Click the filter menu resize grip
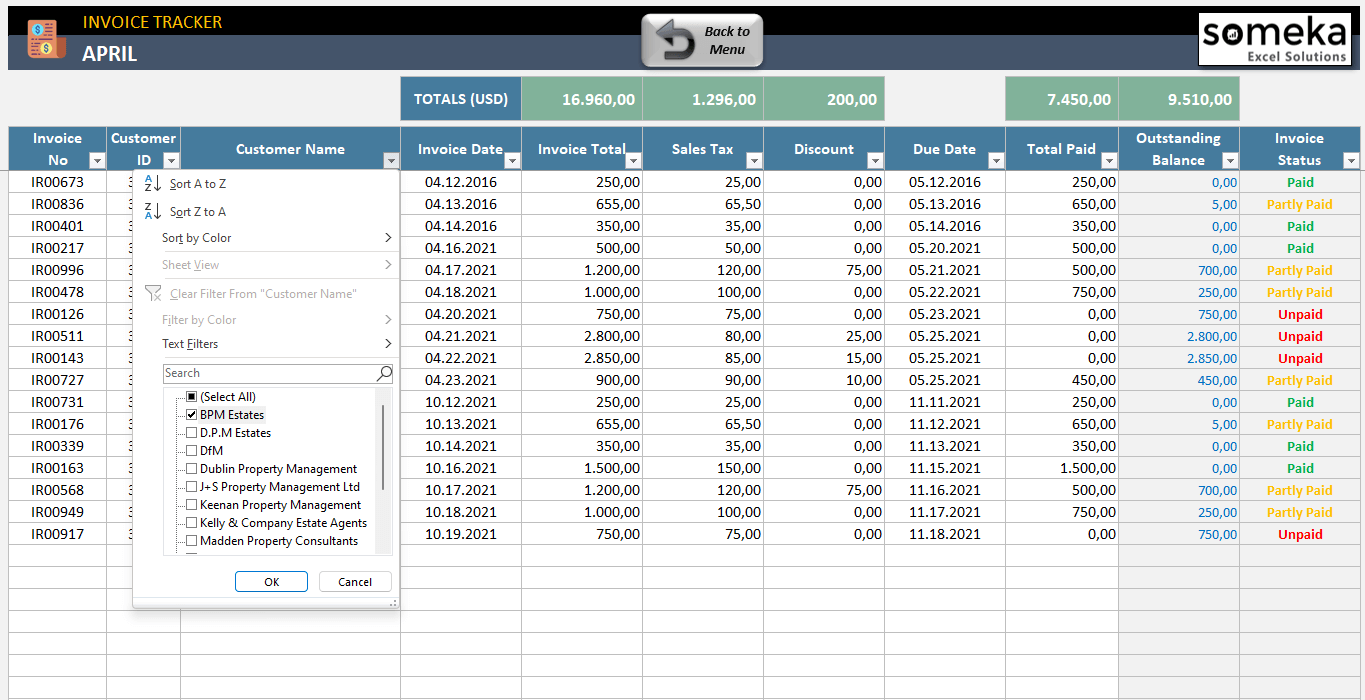 (x=393, y=603)
